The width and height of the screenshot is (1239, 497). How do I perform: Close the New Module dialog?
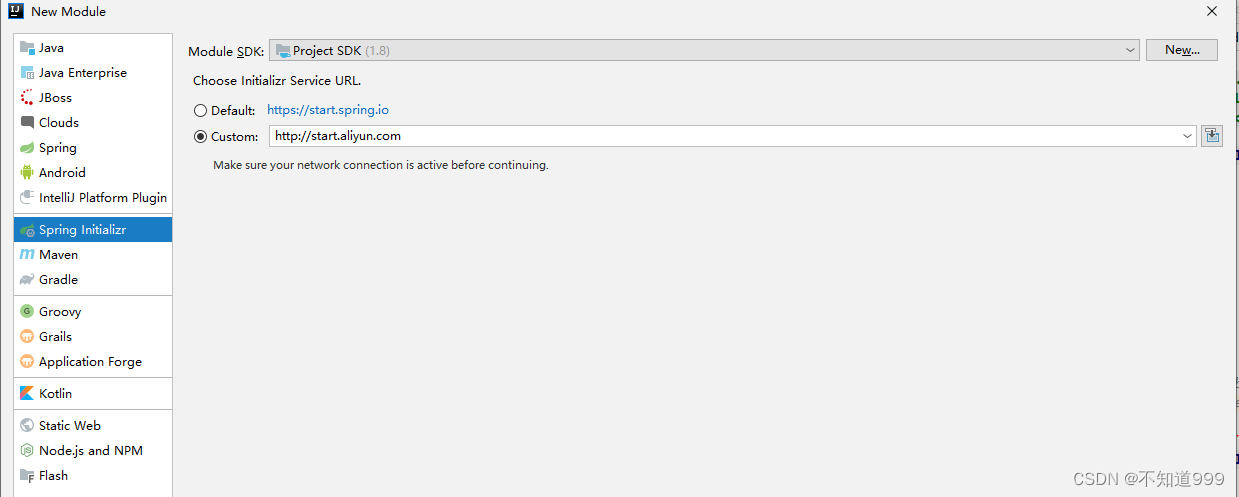1212,12
